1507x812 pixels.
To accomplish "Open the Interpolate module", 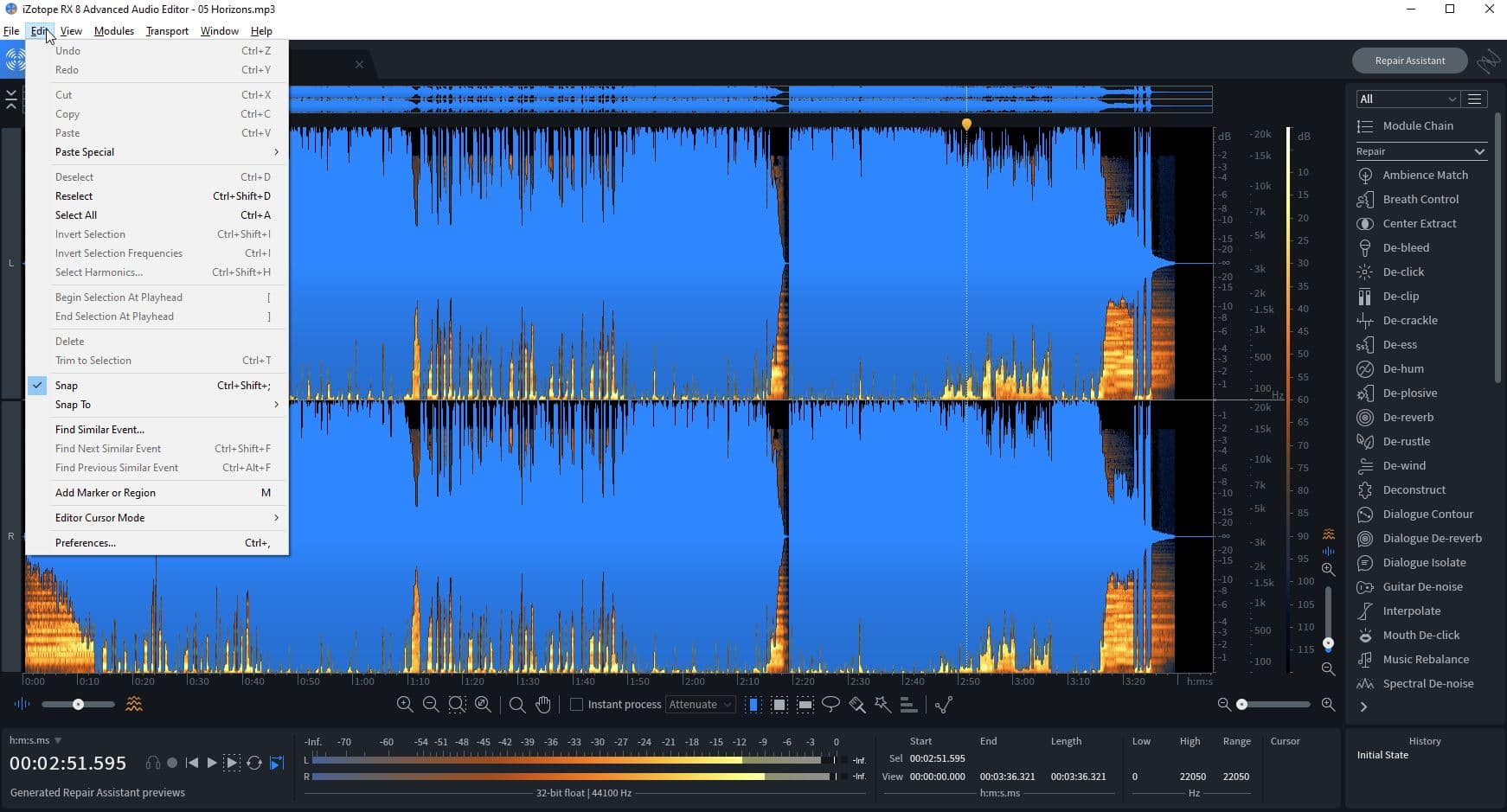I will (x=1411, y=611).
